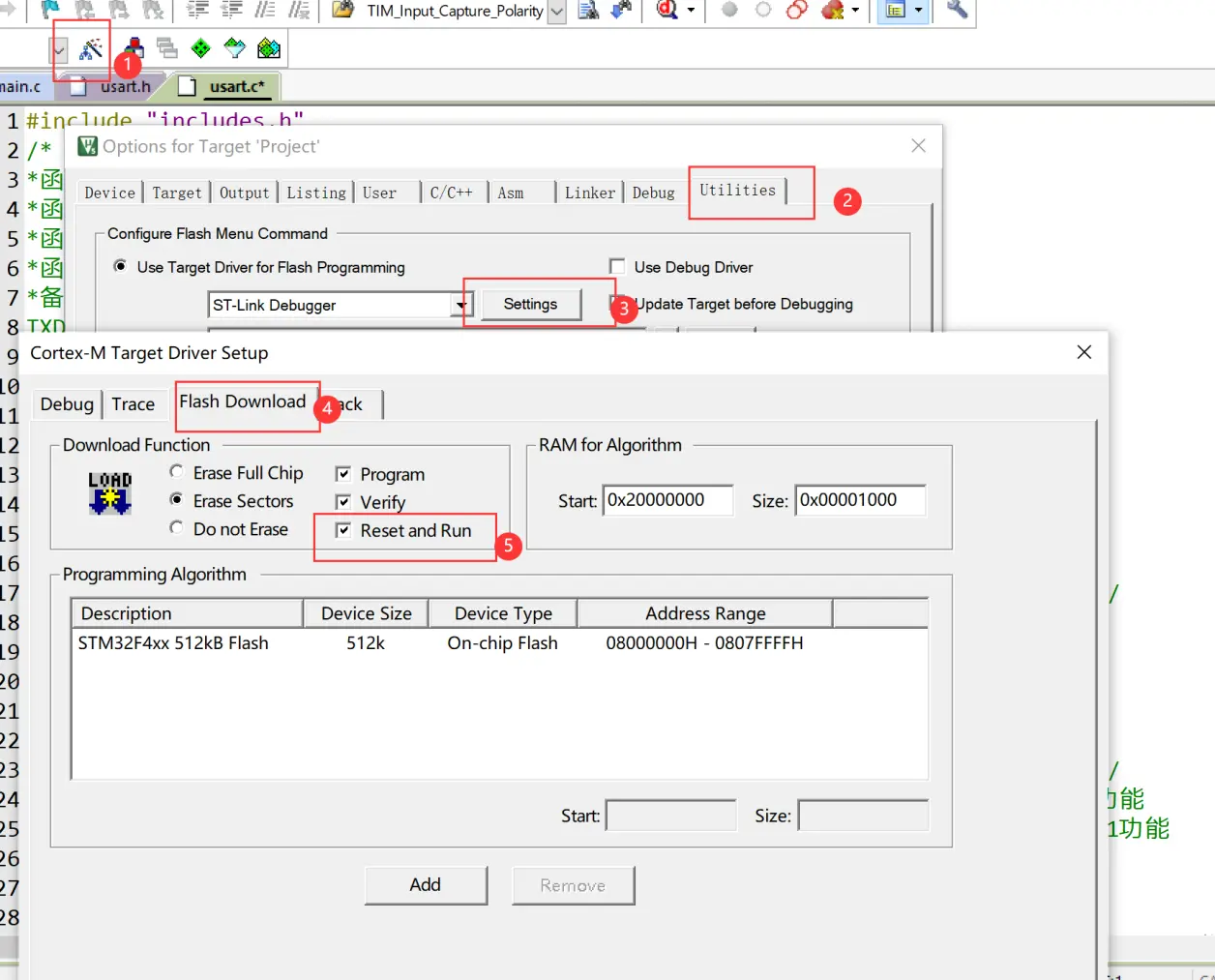Expand the target selection dropdown arrow
The image size is (1215, 980).
point(59,50)
